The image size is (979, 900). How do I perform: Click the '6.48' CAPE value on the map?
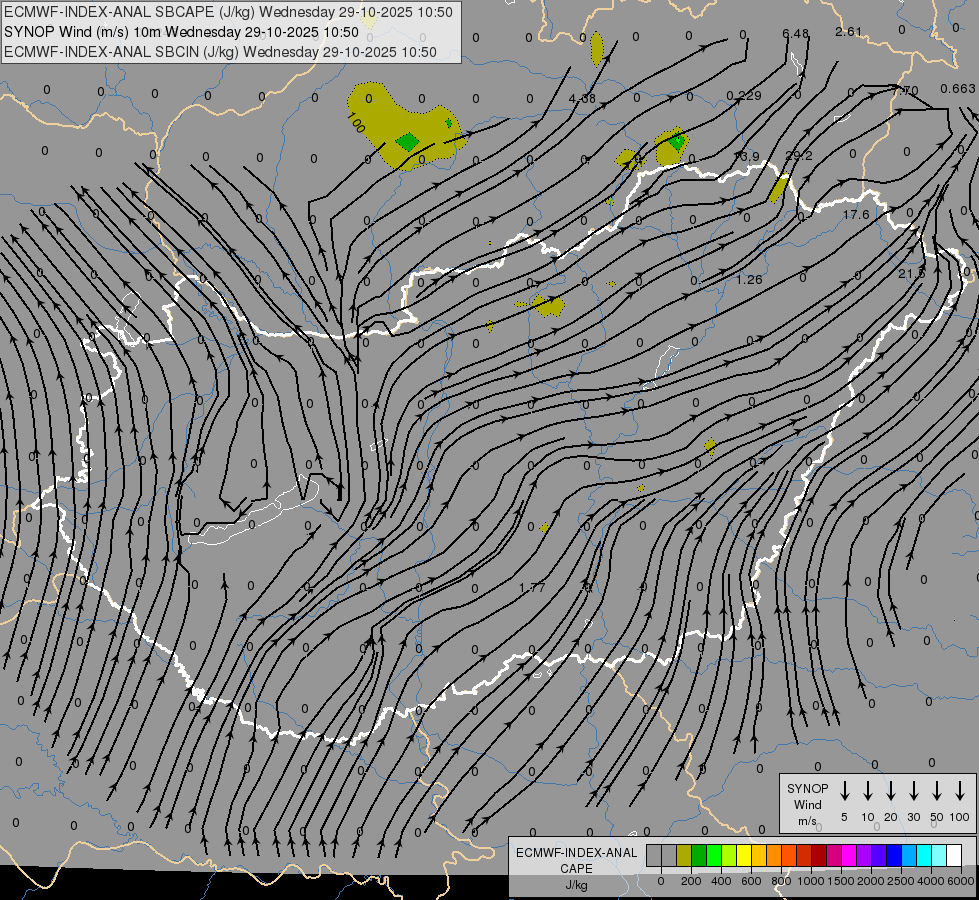coord(795,33)
